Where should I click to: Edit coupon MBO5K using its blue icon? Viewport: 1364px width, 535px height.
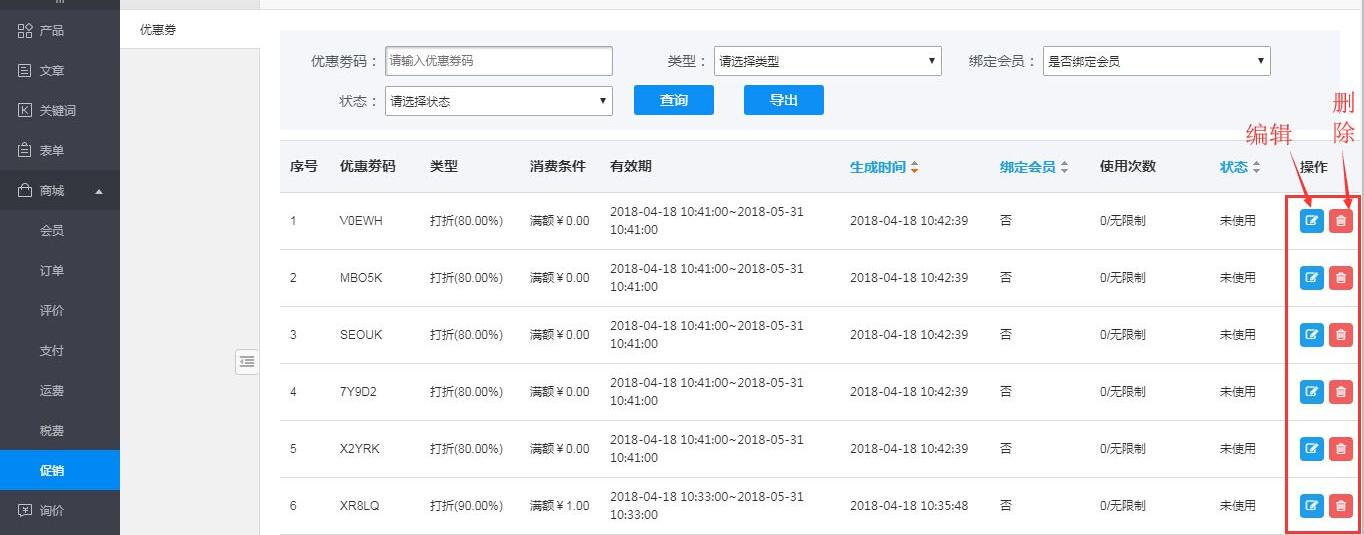pyautogui.click(x=1311, y=278)
